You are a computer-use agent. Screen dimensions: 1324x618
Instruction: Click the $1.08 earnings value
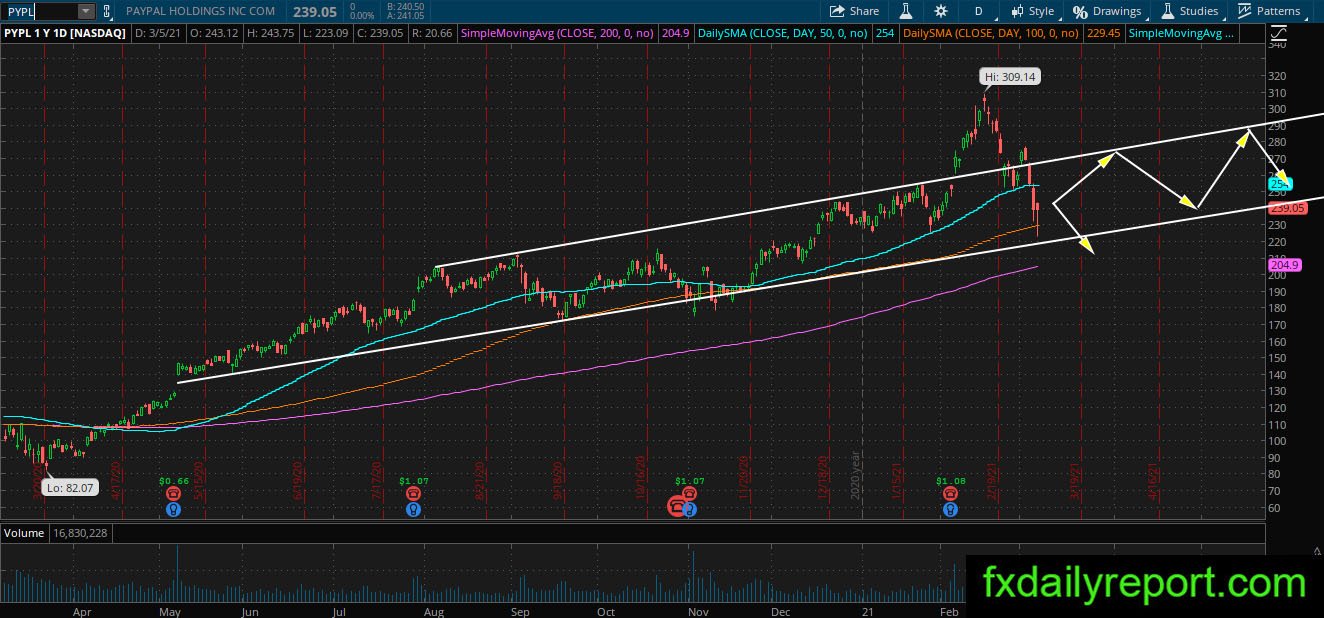tap(950, 481)
